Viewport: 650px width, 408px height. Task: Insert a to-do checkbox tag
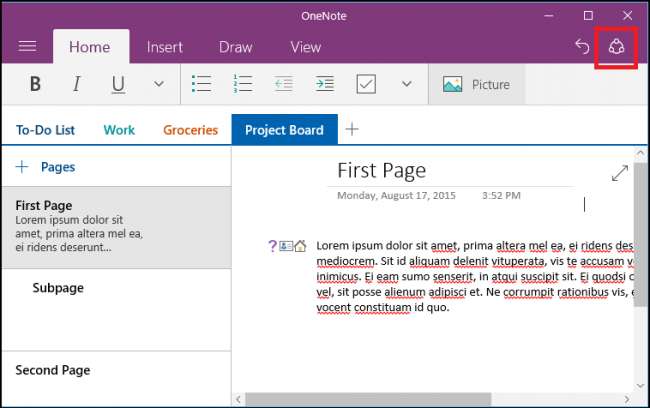366,85
